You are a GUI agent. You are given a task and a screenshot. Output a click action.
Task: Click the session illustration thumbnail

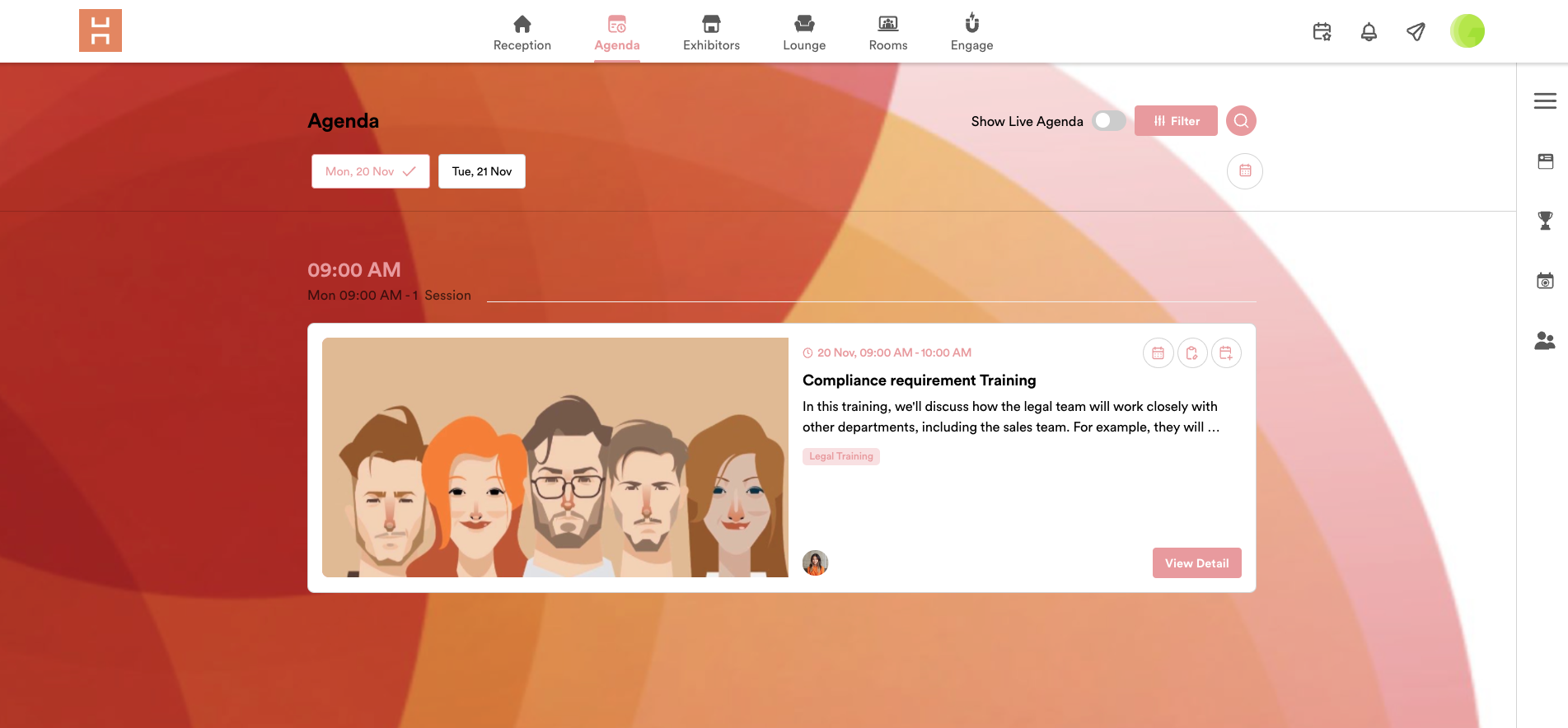[555, 457]
